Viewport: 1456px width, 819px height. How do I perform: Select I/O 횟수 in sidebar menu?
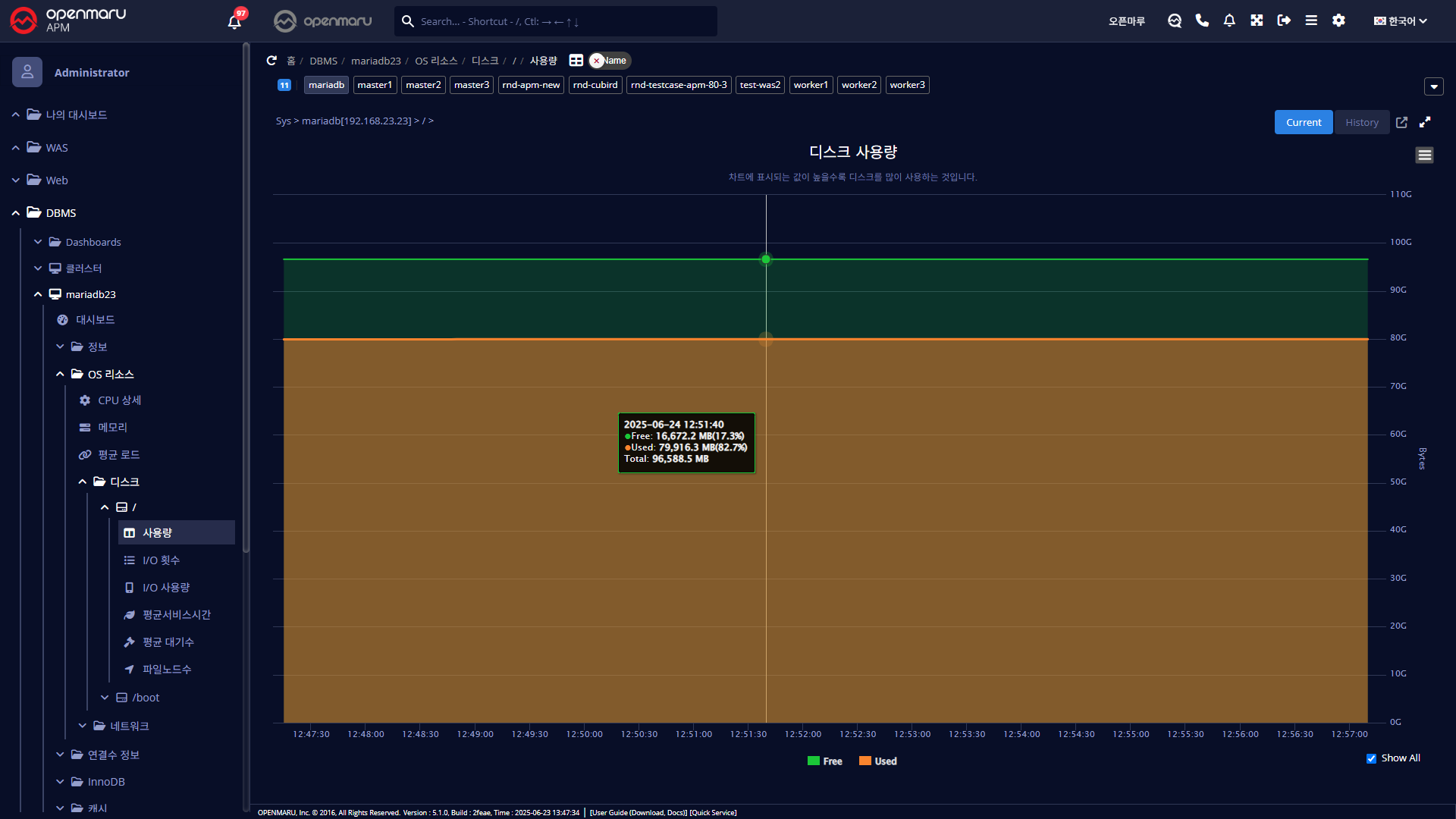tap(161, 560)
